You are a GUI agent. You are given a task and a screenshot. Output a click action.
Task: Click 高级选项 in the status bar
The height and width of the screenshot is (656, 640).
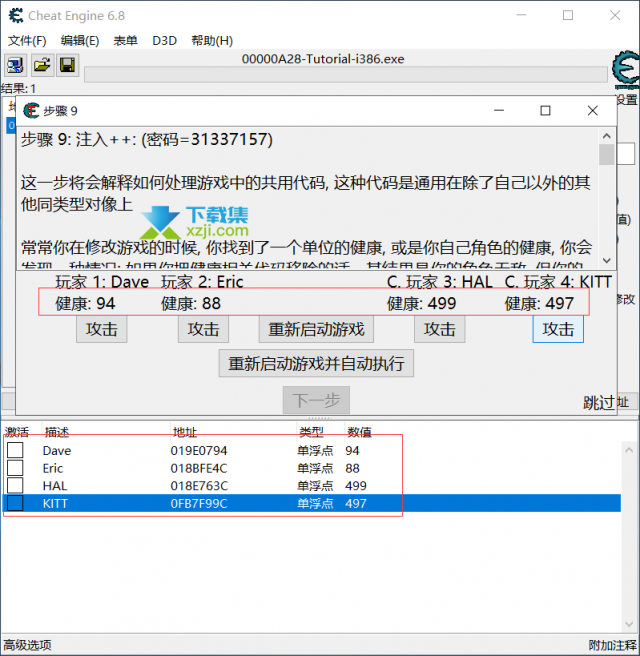[27, 645]
